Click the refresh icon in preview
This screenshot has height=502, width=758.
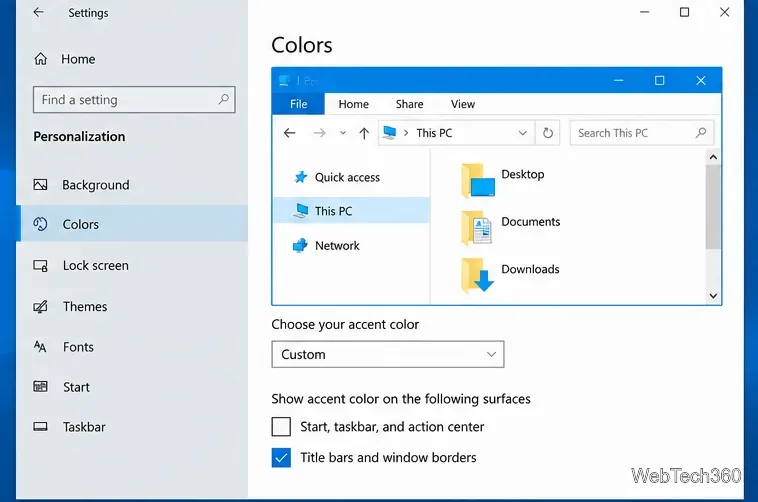pos(548,133)
